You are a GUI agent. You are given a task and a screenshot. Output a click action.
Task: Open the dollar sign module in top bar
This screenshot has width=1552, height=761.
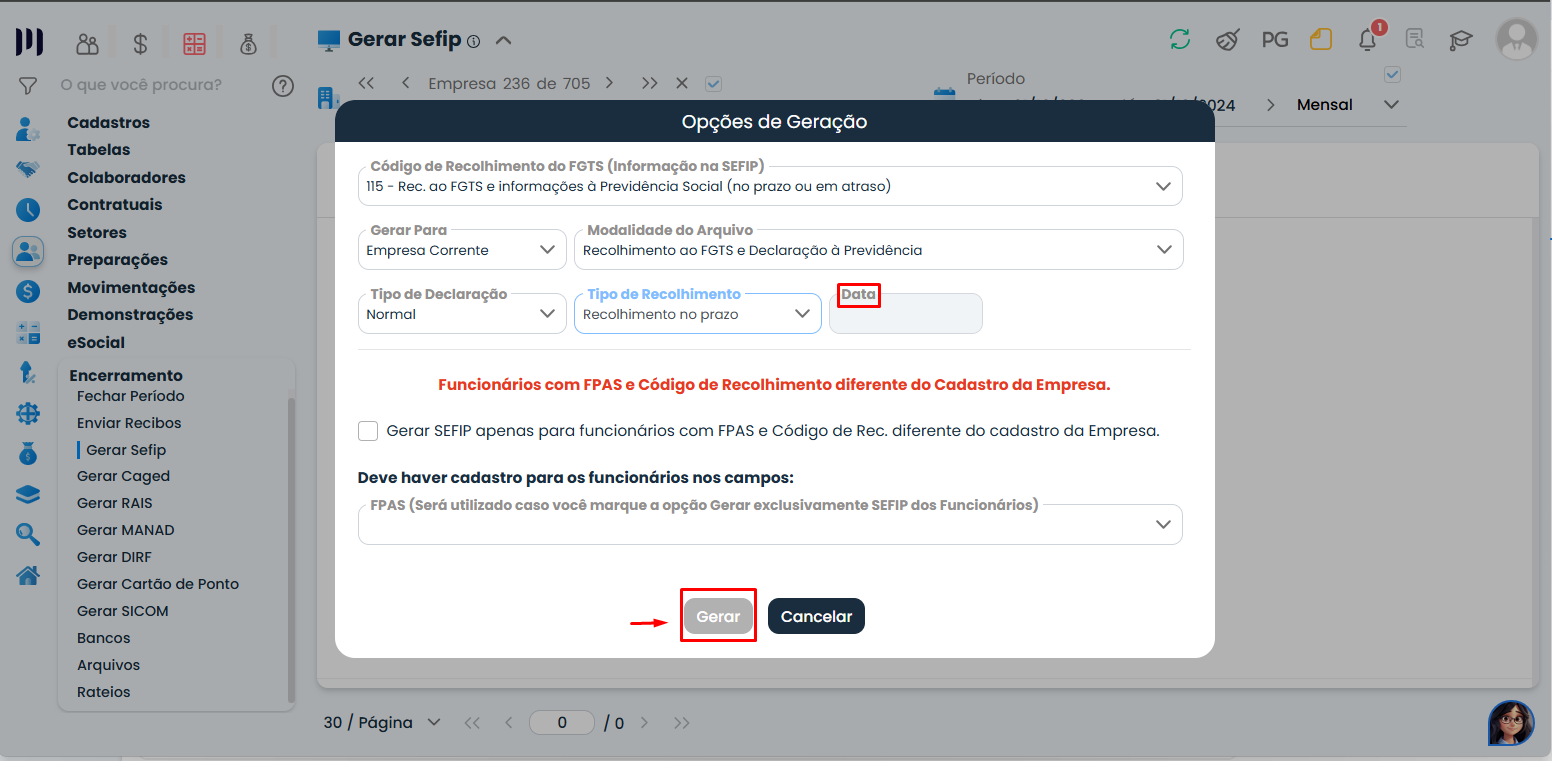pos(140,44)
